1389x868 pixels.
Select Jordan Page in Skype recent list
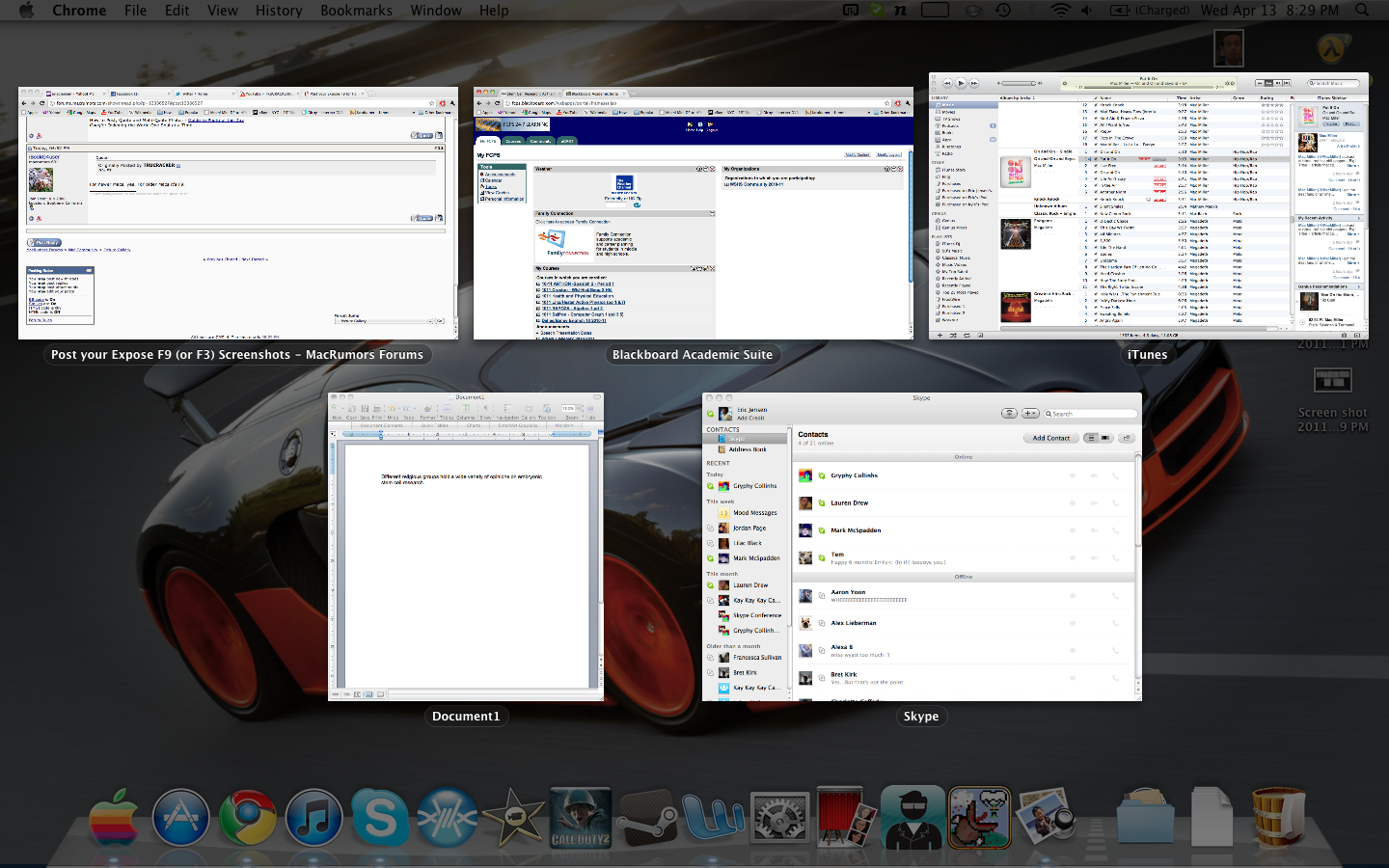749,529
